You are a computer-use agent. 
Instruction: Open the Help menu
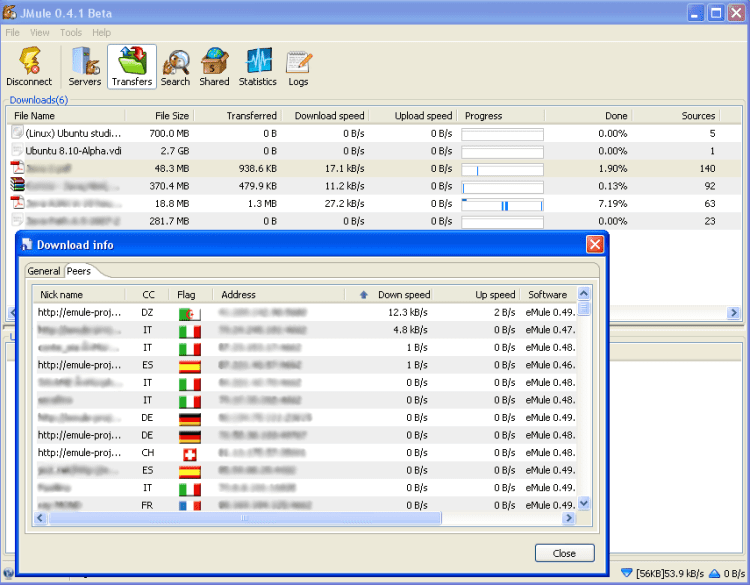[x=101, y=33]
